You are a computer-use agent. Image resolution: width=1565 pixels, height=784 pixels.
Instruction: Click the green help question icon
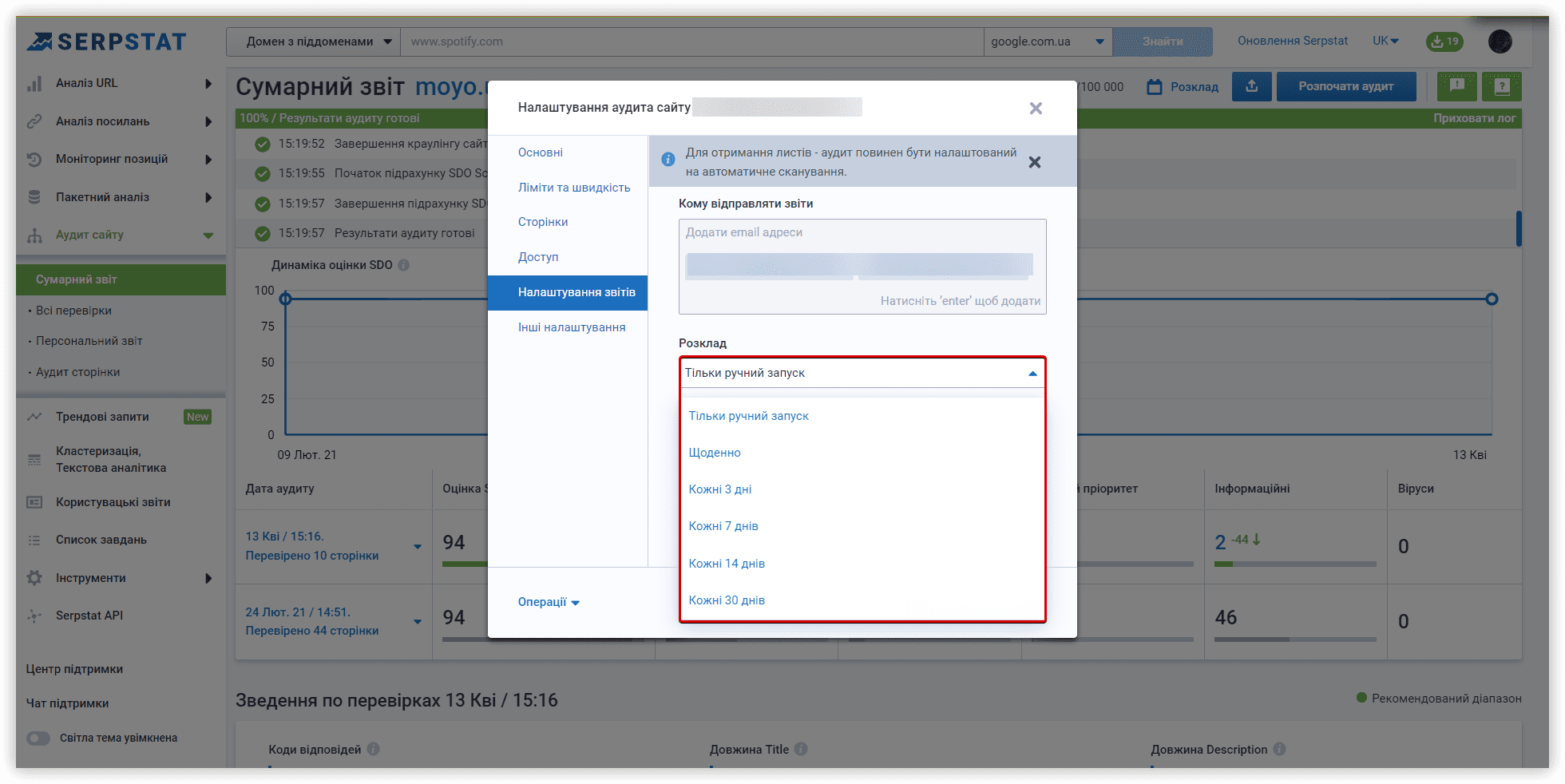pos(1502,86)
